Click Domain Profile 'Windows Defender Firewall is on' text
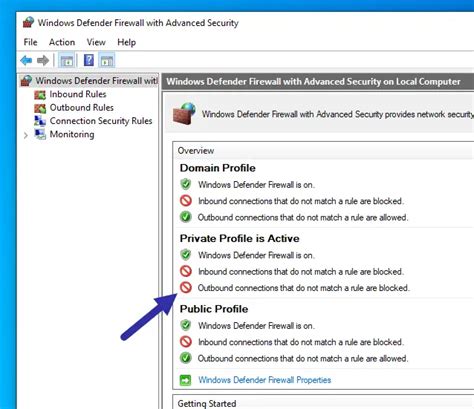 click(x=256, y=184)
